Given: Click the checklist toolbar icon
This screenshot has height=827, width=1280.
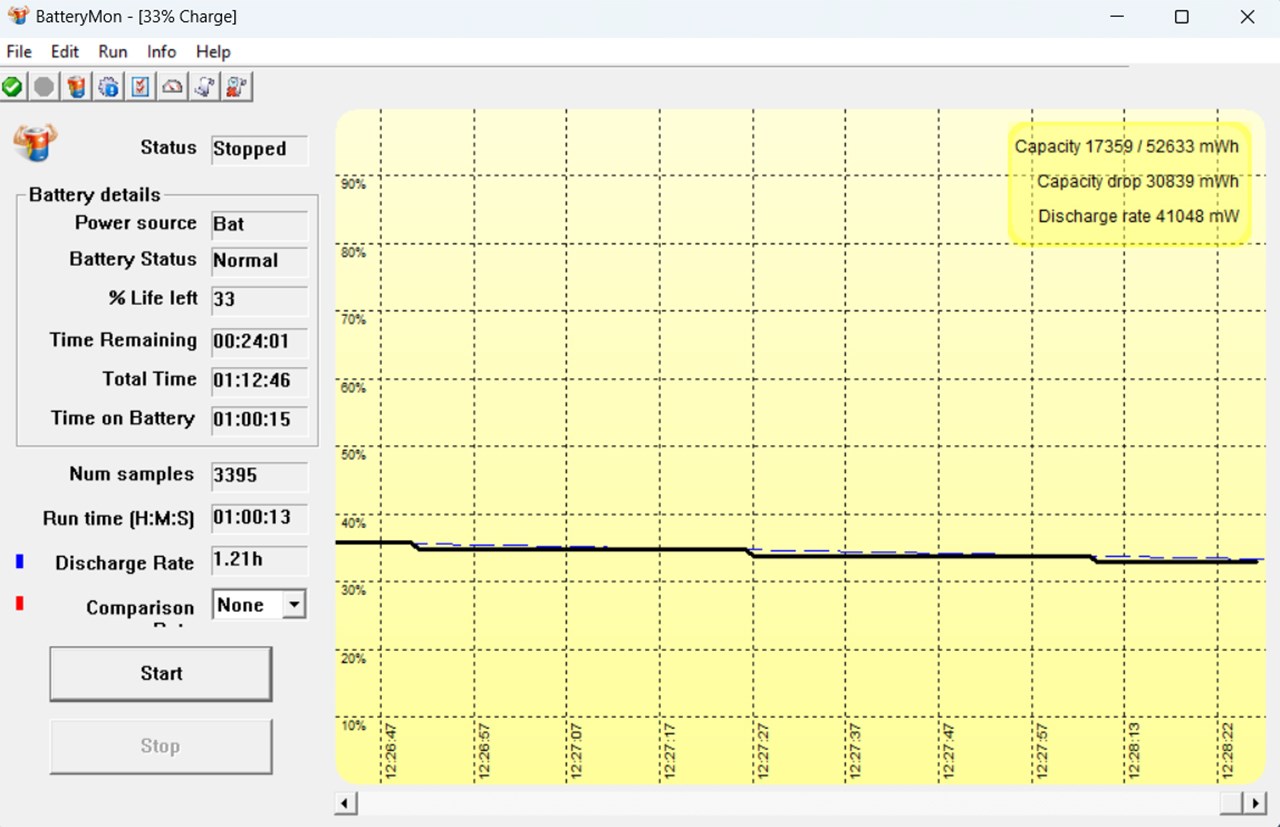Looking at the screenshot, I should click(140, 88).
